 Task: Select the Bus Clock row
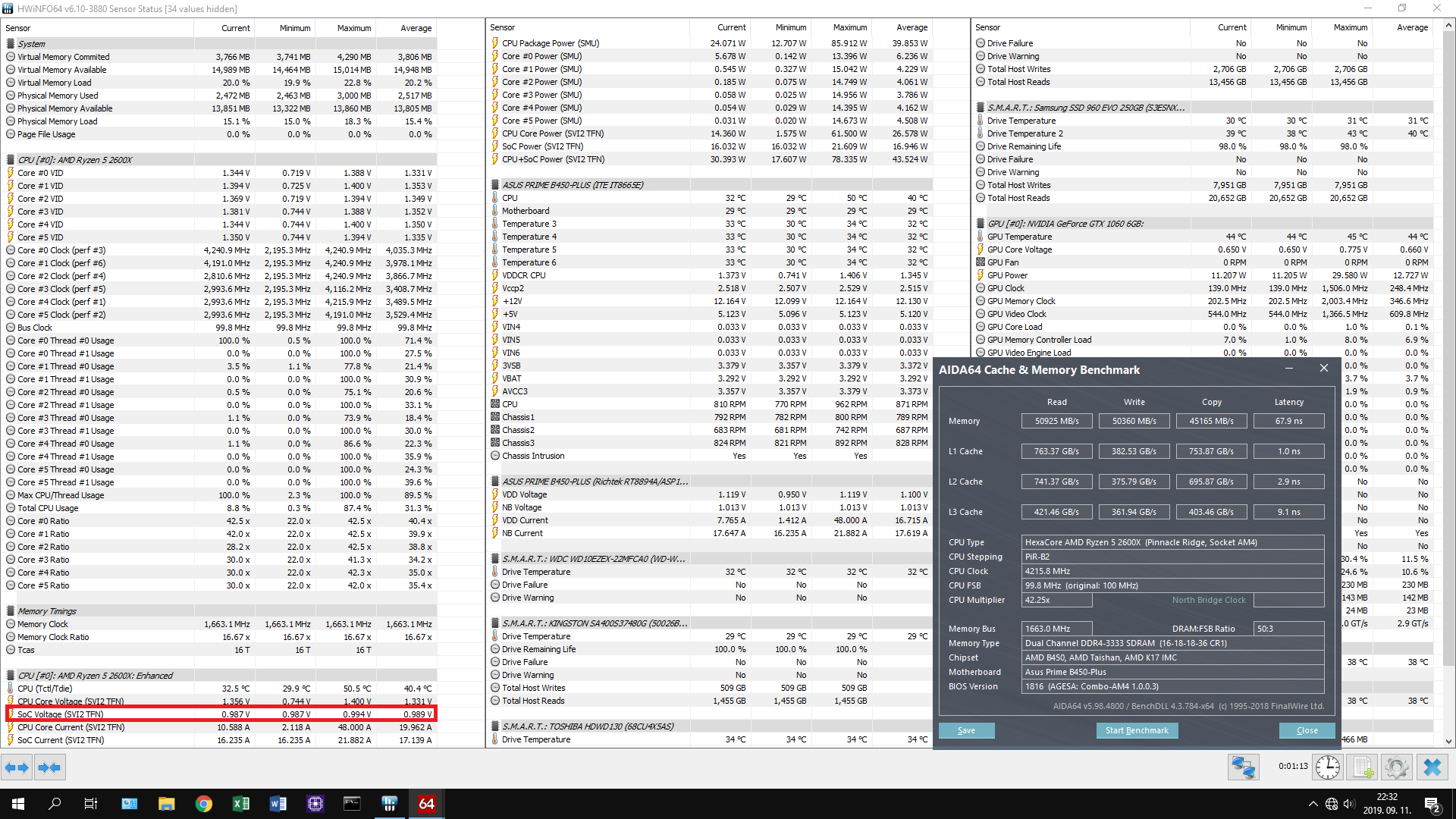(x=219, y=328)
